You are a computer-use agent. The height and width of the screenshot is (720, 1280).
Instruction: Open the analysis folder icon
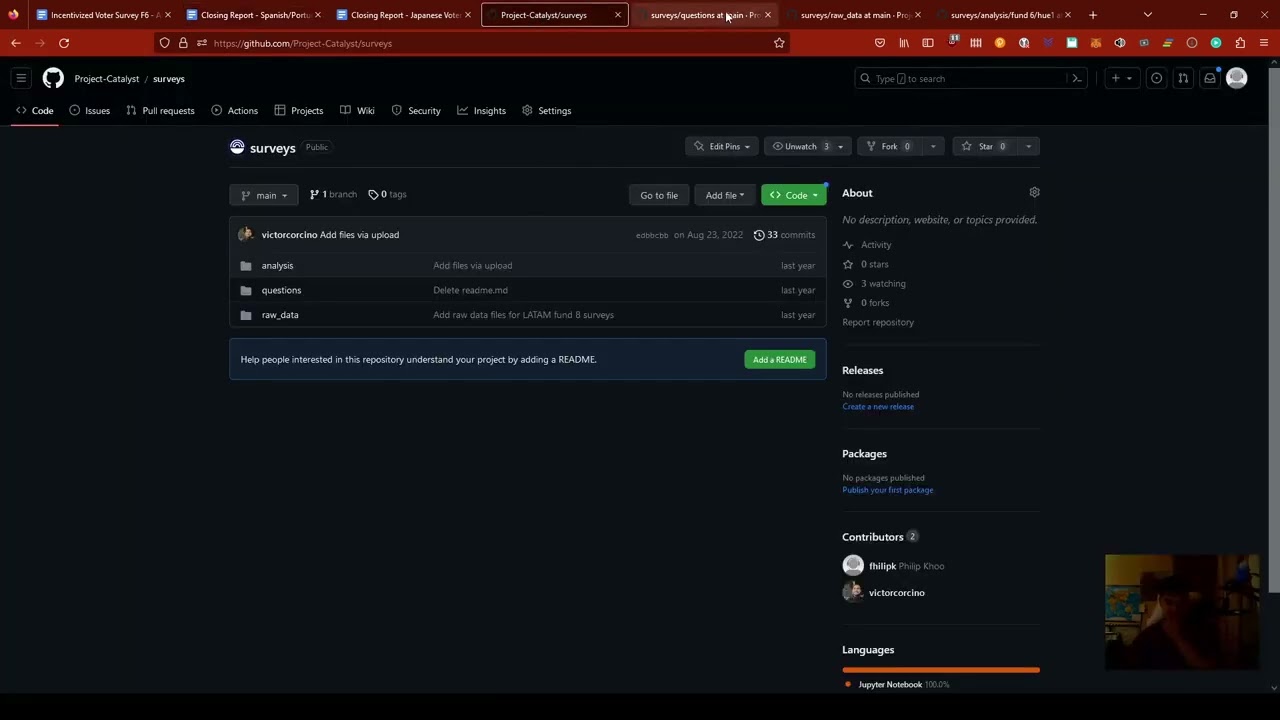coord(246,266)
